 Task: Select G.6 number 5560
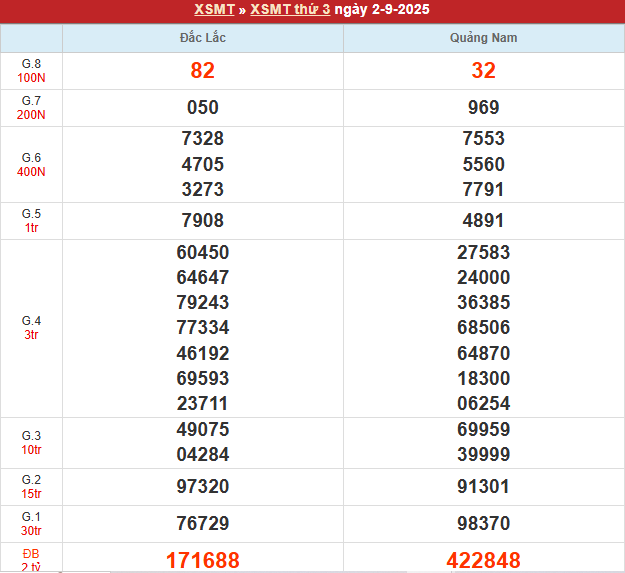point(483,164)
